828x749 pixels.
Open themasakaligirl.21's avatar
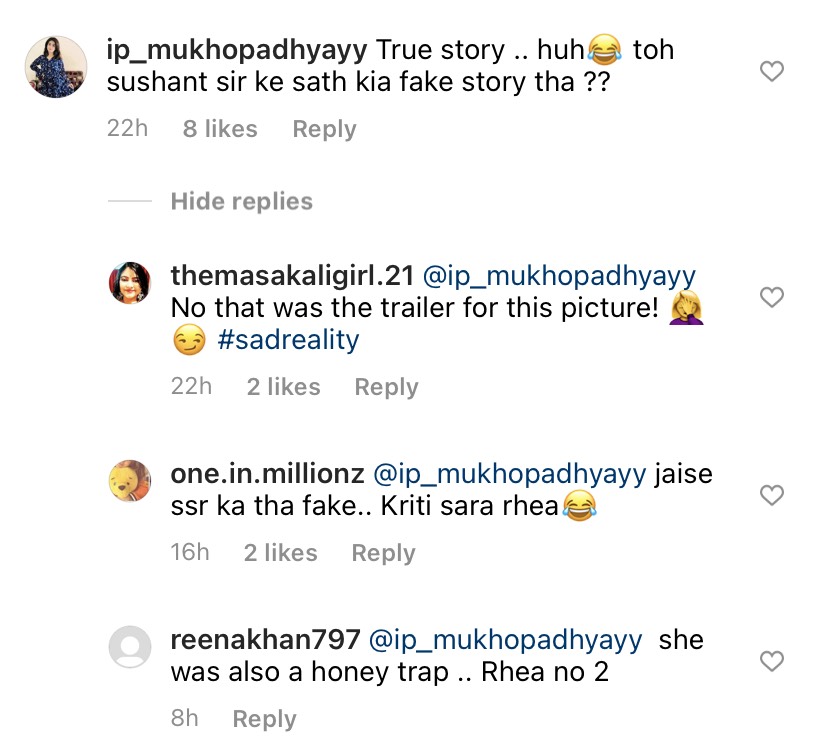point(129,285)
